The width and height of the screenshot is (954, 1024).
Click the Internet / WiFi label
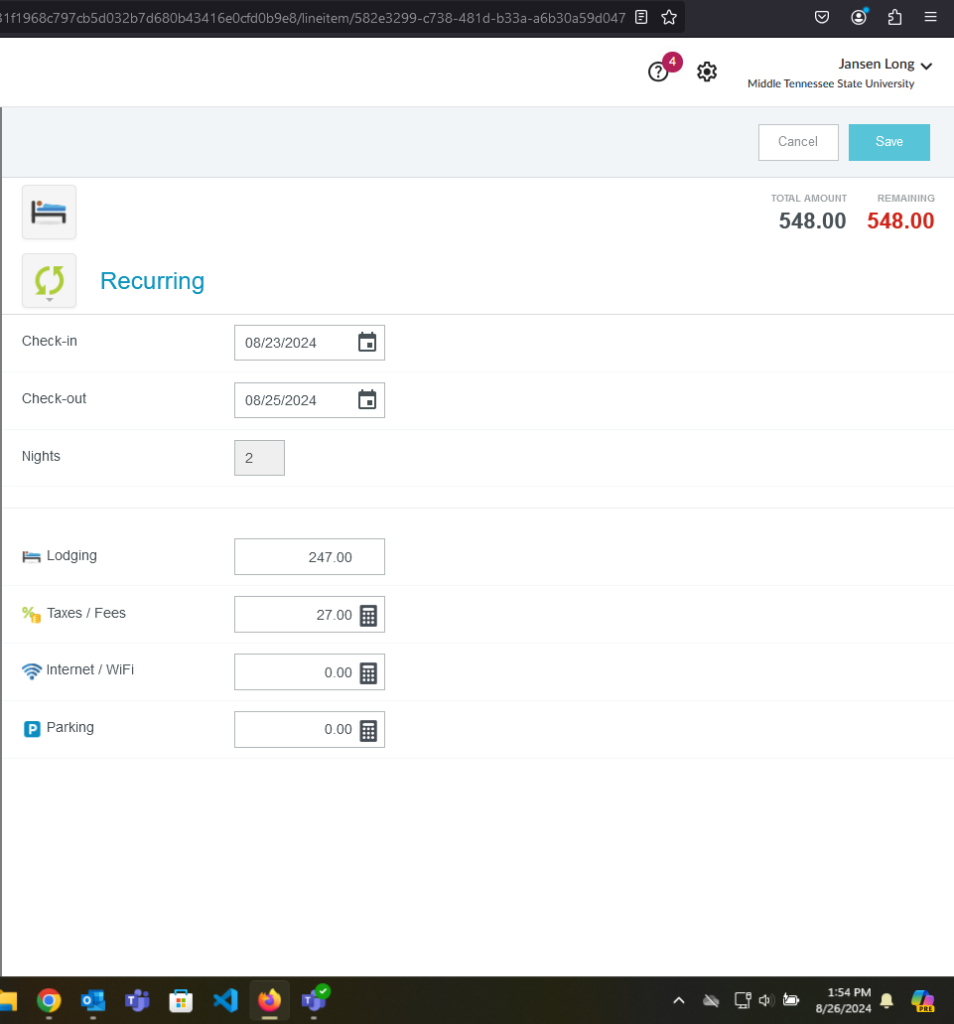pos(90,670)
